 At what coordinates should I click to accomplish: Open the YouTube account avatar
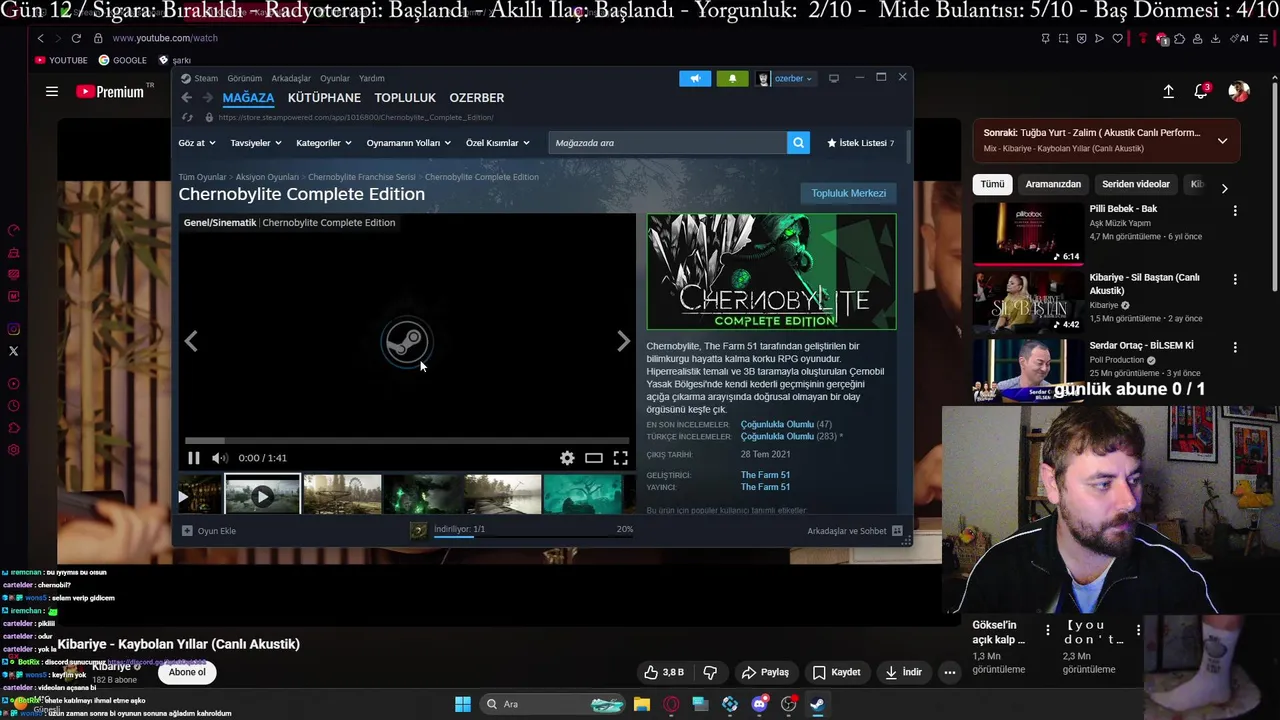[1239, 91]
